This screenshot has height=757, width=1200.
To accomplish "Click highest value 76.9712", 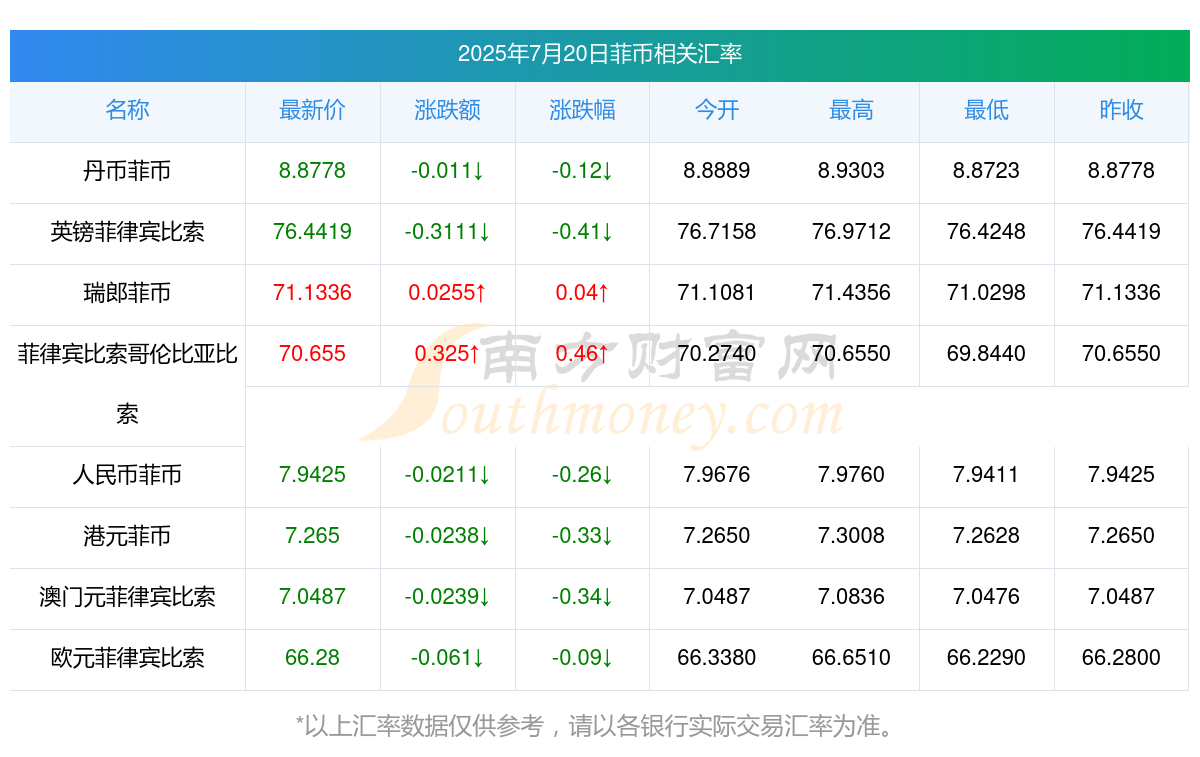I will [x=851, y=232].
